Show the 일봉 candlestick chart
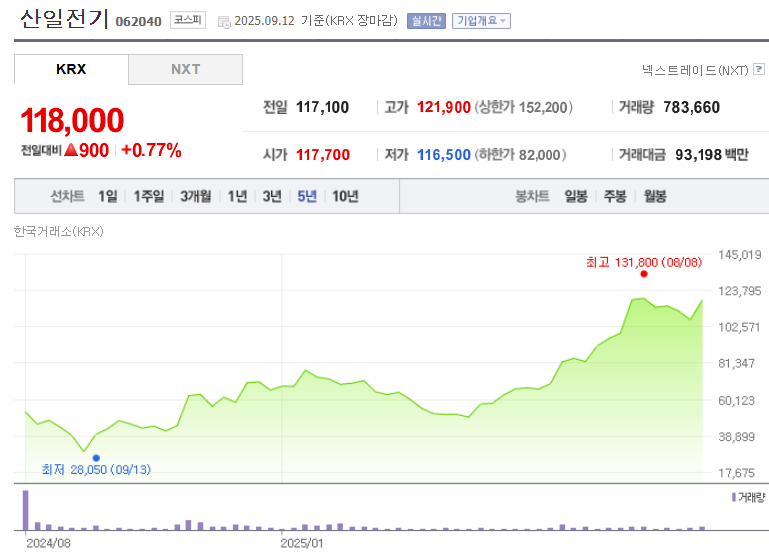Screen dimensions: 769x558 (576, 196)
